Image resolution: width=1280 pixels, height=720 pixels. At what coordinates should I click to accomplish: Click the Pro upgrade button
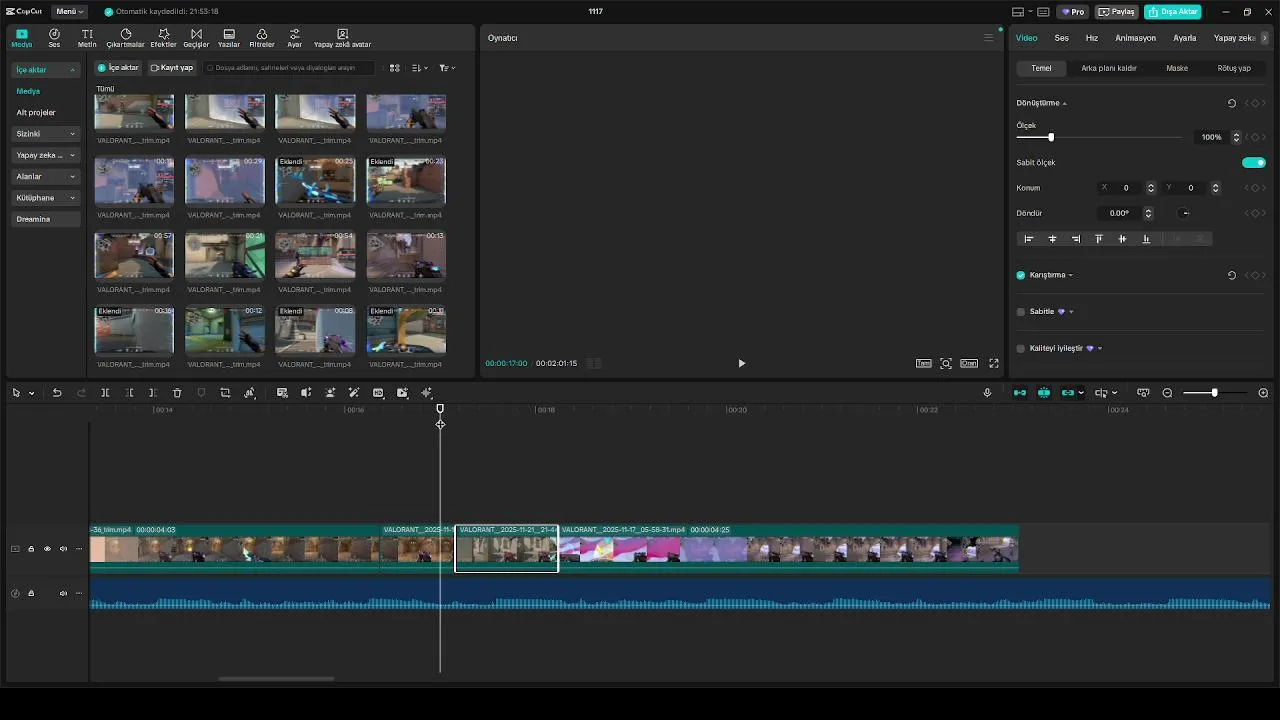tap(1073, 12)
